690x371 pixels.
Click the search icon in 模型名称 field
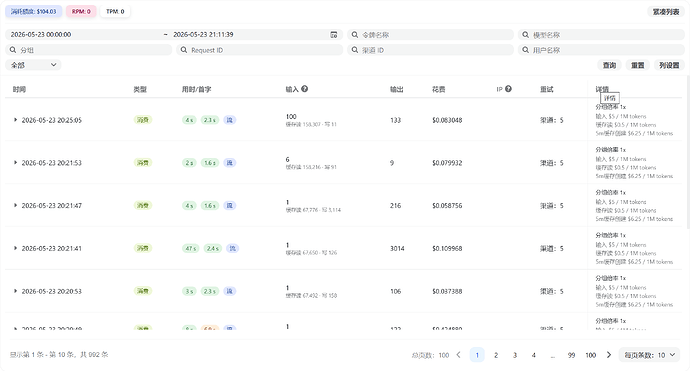click(x=525, y=35)
